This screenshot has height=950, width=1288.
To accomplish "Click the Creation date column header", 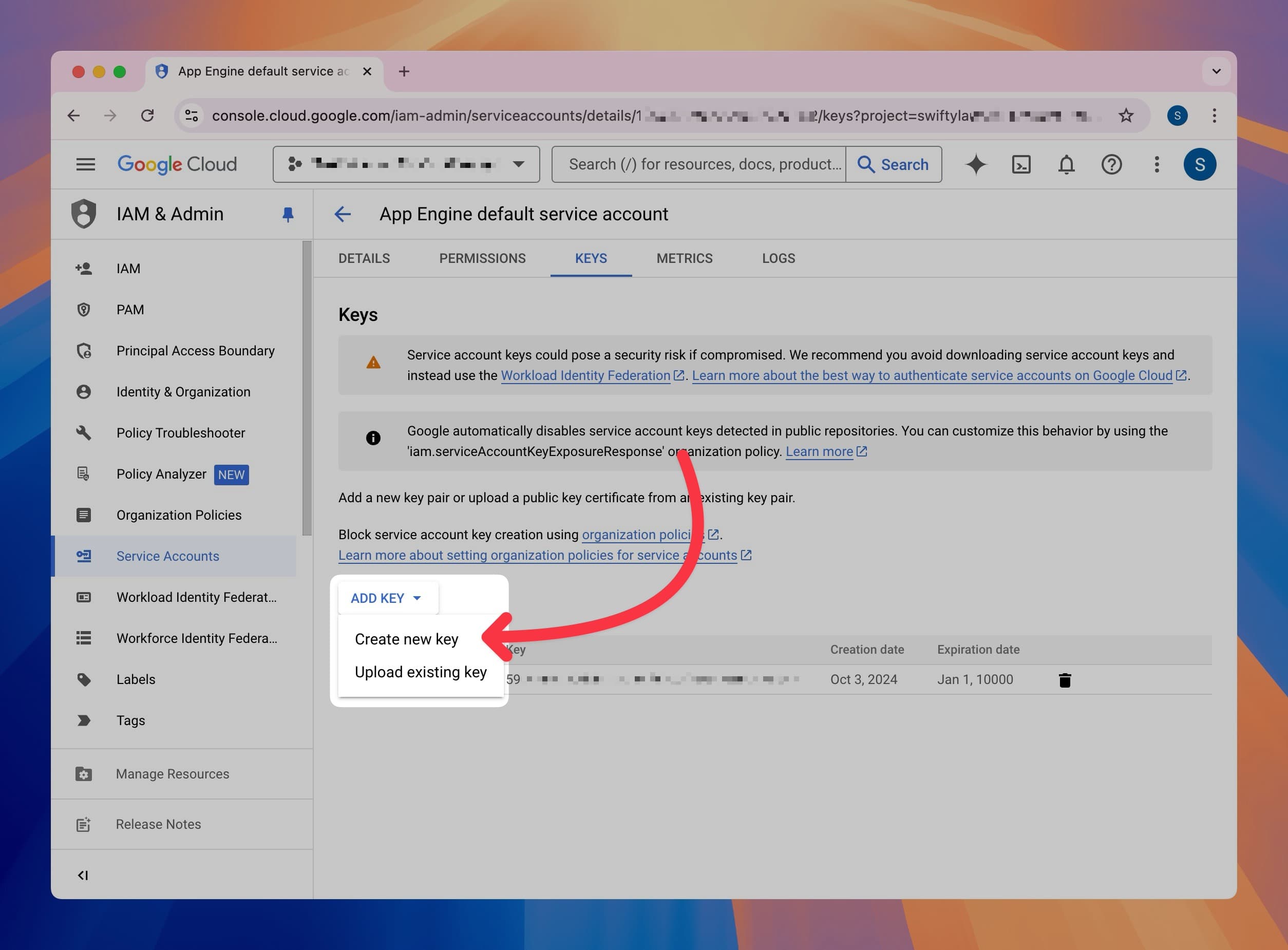I will pyautogui.click(x=867, y=650).
